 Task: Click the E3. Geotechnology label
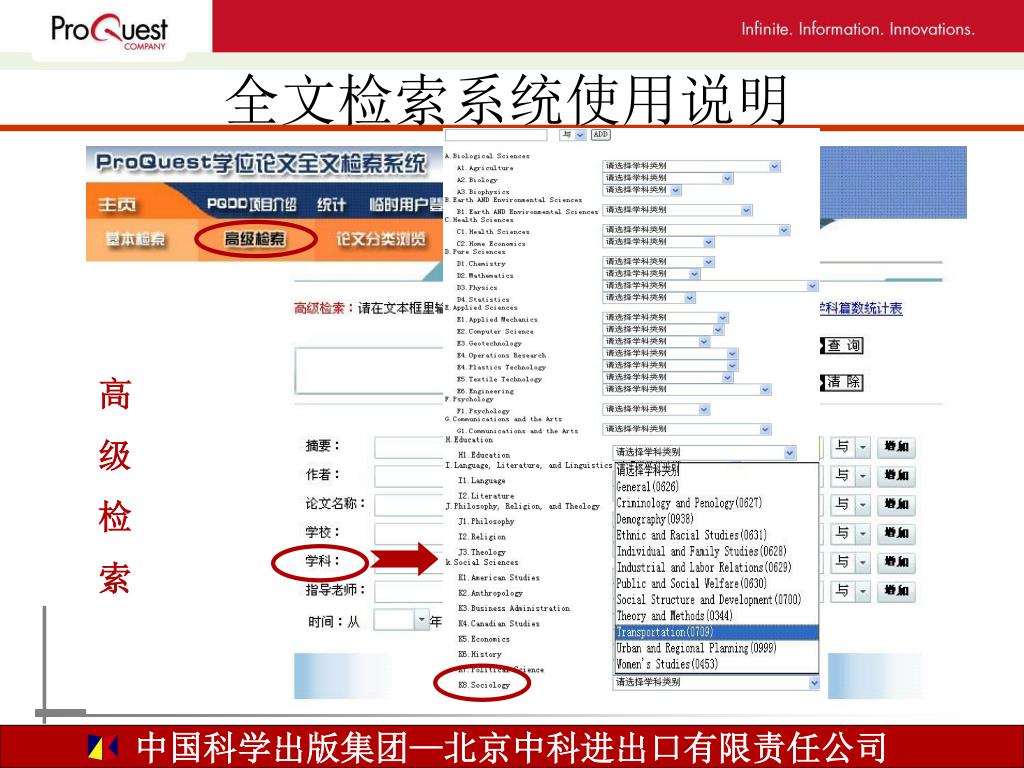pyautogui.click(x=489, y=344)
